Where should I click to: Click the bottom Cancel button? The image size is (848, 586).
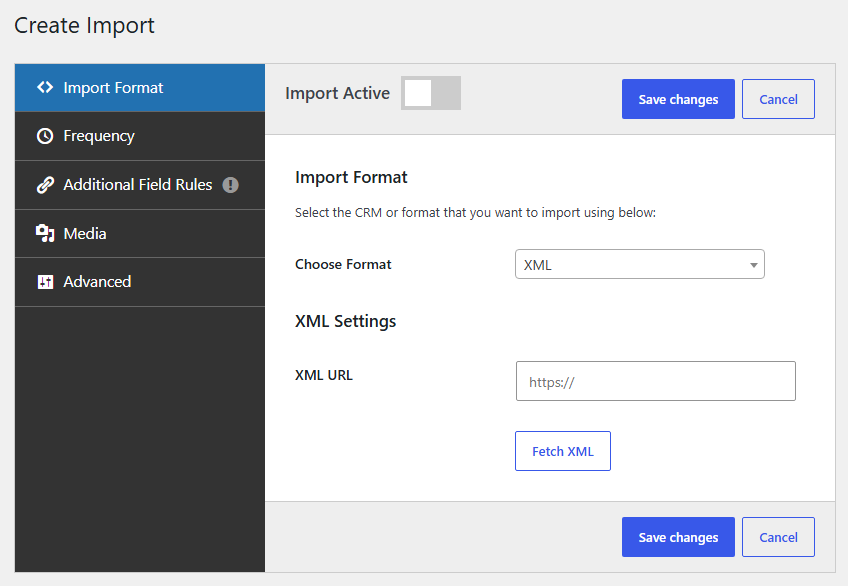[x=778, y=537]
